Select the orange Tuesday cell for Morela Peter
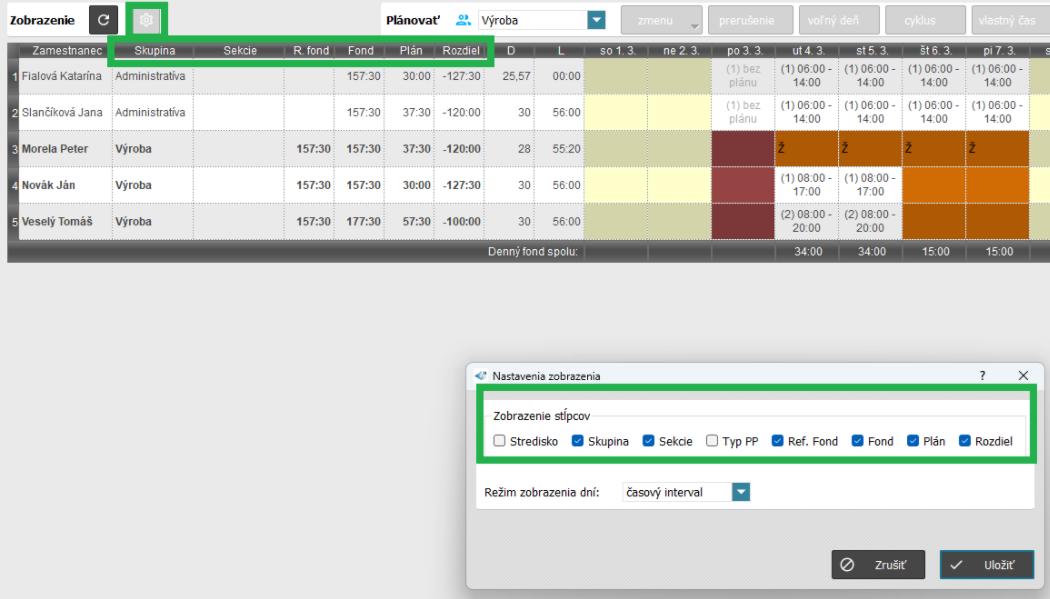Image resolution: width=1050 pixels, height=599 pixels. pos(806,146)
